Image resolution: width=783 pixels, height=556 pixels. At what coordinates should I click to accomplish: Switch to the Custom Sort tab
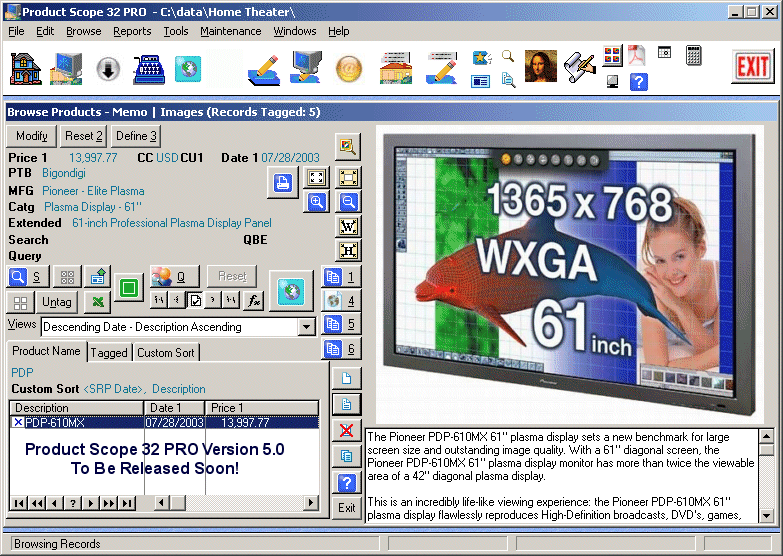166,353
